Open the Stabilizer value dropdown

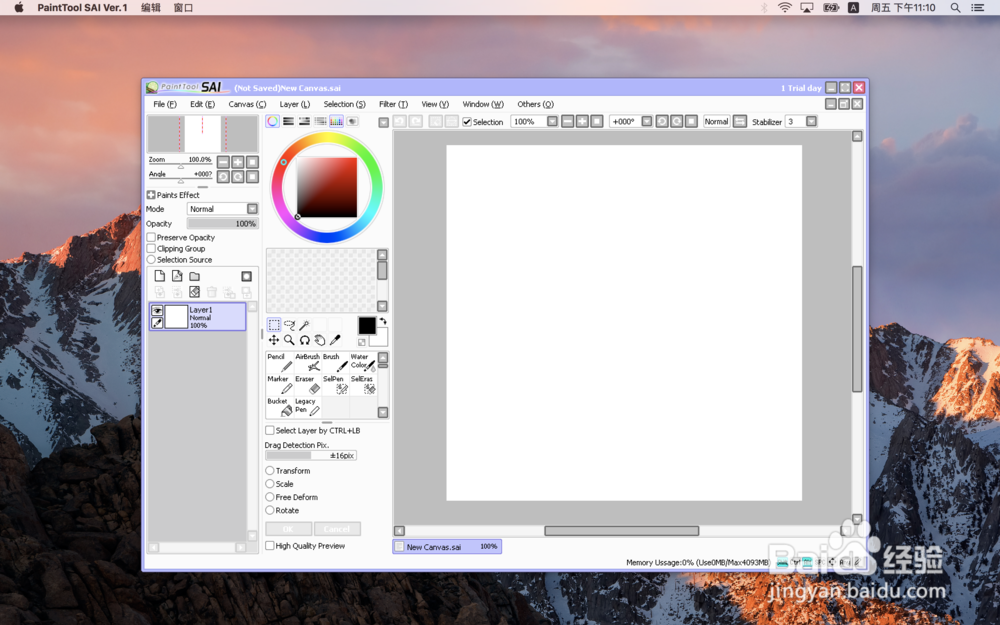pos(811,121)
